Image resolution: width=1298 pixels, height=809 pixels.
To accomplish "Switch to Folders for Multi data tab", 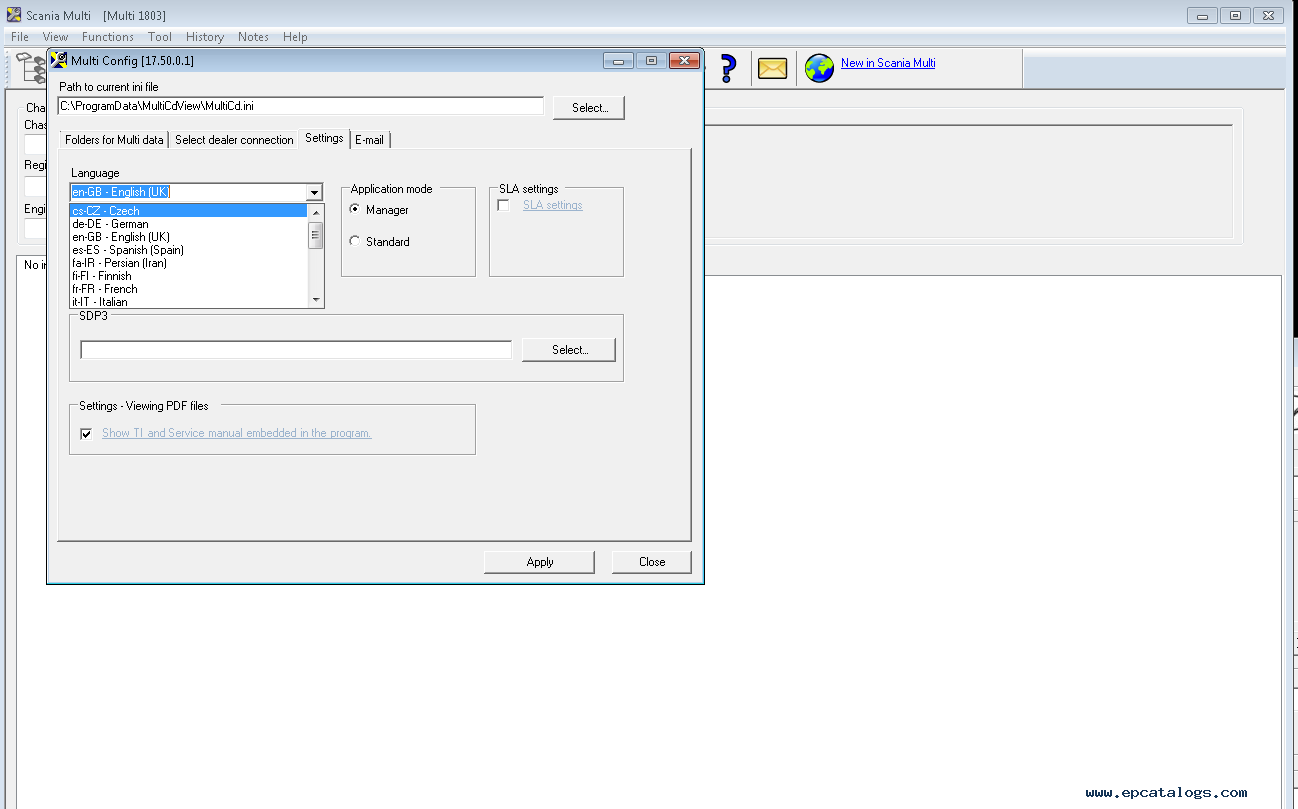I will point(114,140).
